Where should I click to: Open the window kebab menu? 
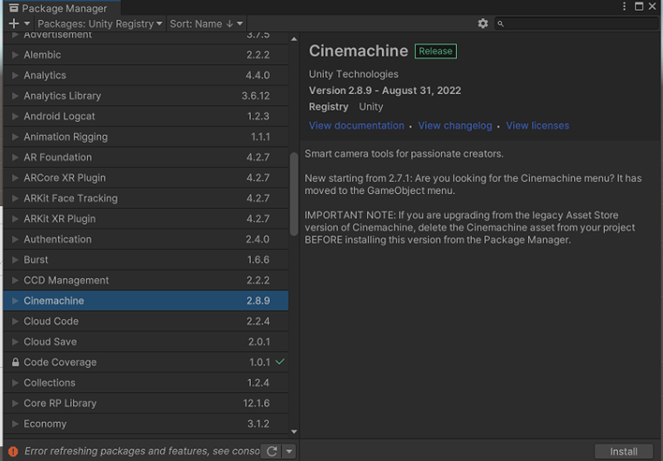(624, 6)
